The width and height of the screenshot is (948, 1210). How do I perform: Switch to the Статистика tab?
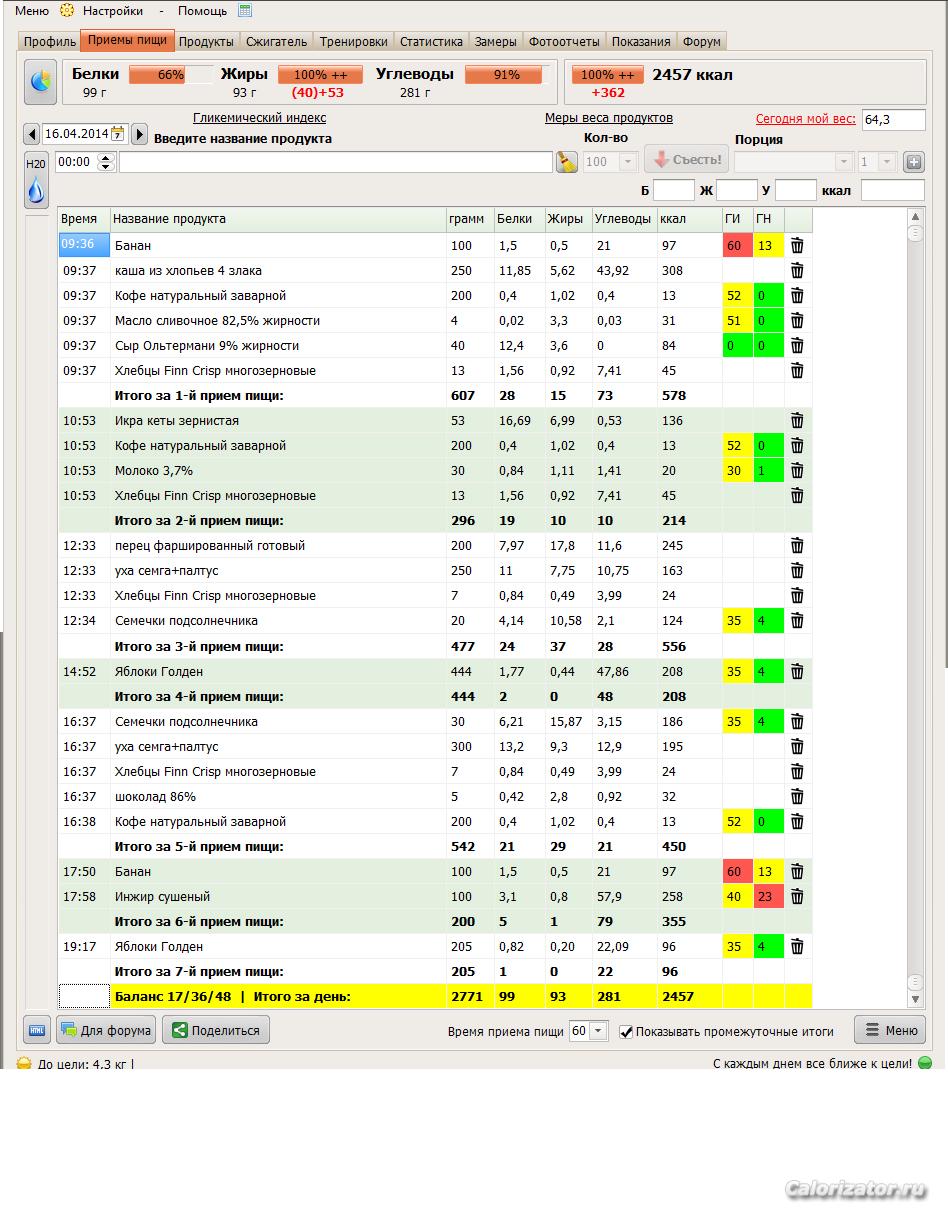point(431,42)
